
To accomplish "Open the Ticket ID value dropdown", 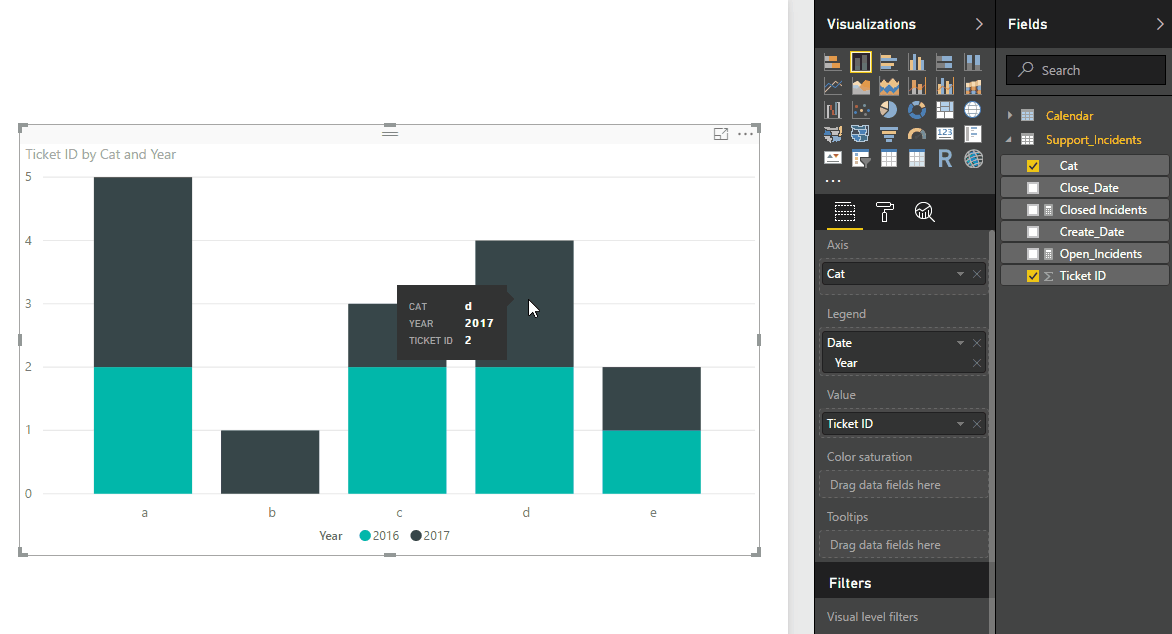I will coord(960,424).
